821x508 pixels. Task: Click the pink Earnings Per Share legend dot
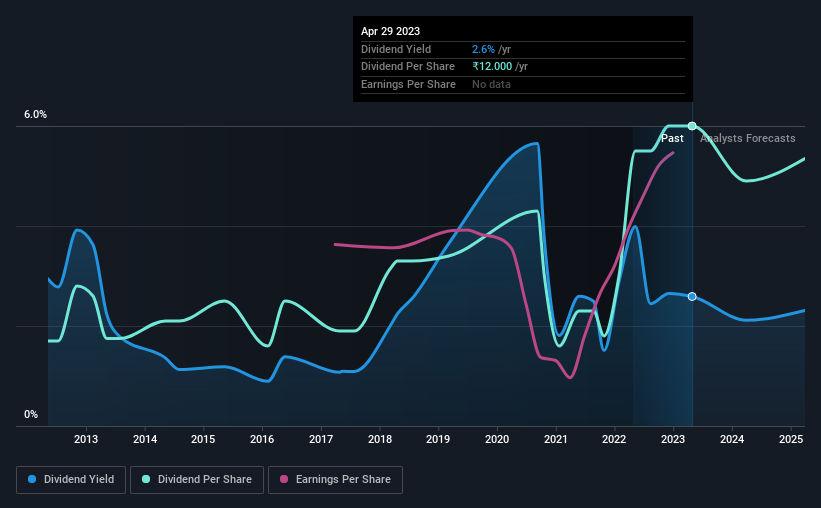point(284,479)
